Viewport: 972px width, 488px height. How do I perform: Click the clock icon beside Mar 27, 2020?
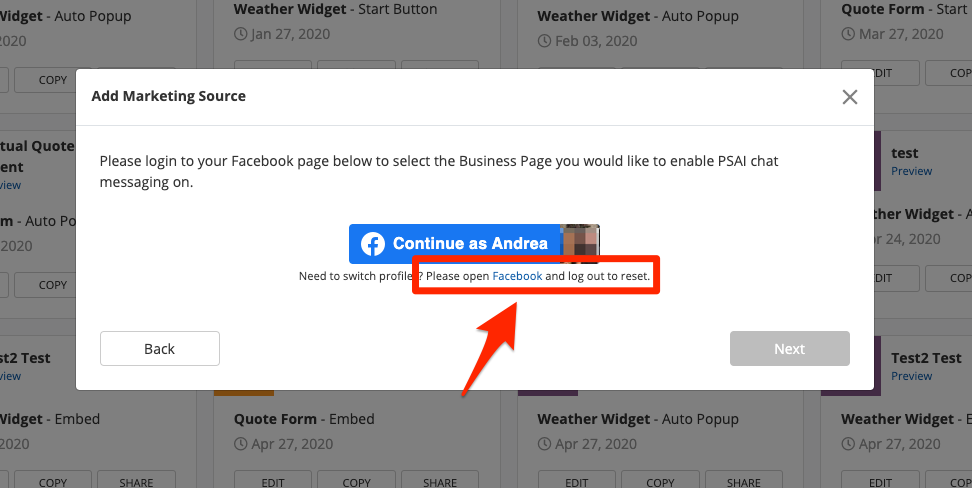tap(848, 33)
